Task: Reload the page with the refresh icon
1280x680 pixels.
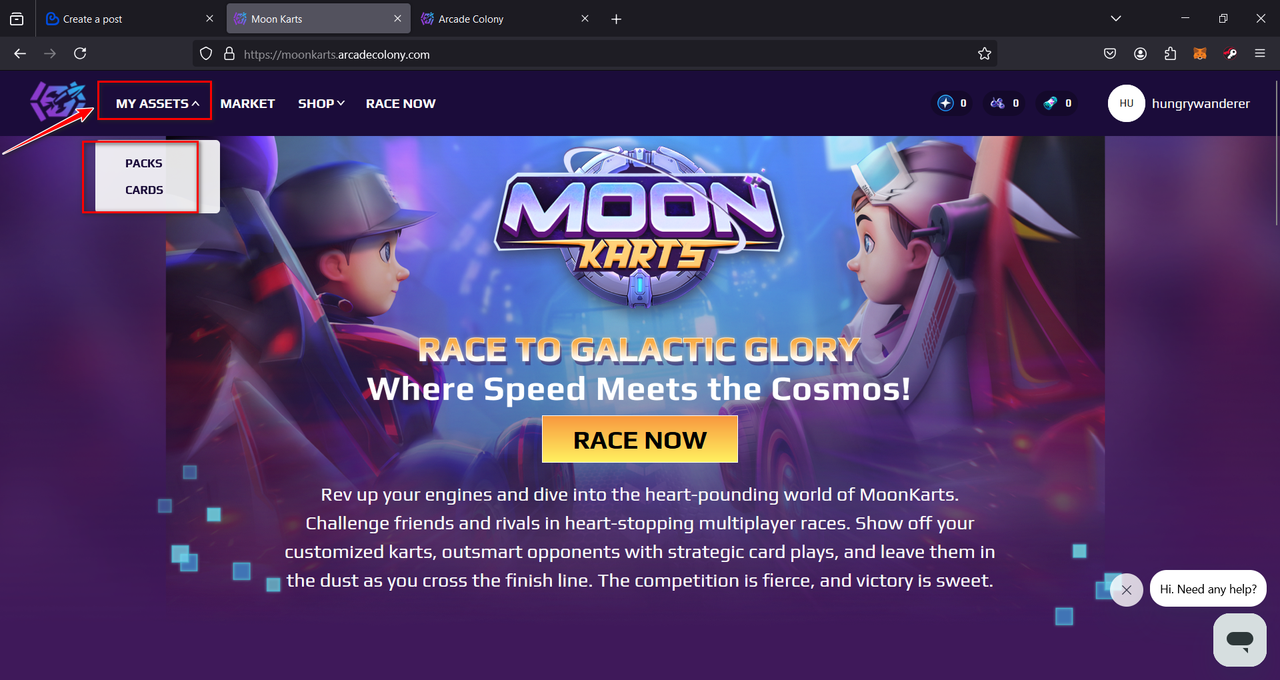Action: coord(80,53)
